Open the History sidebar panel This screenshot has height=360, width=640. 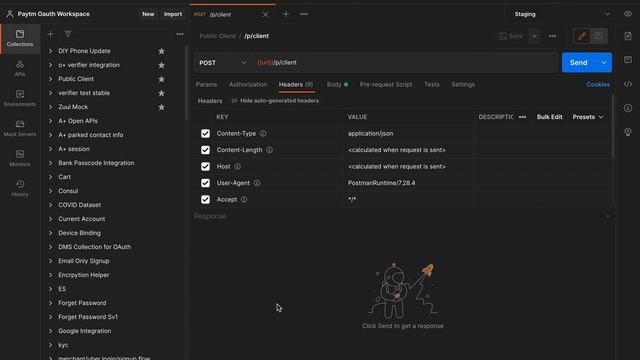pos(20,188)
